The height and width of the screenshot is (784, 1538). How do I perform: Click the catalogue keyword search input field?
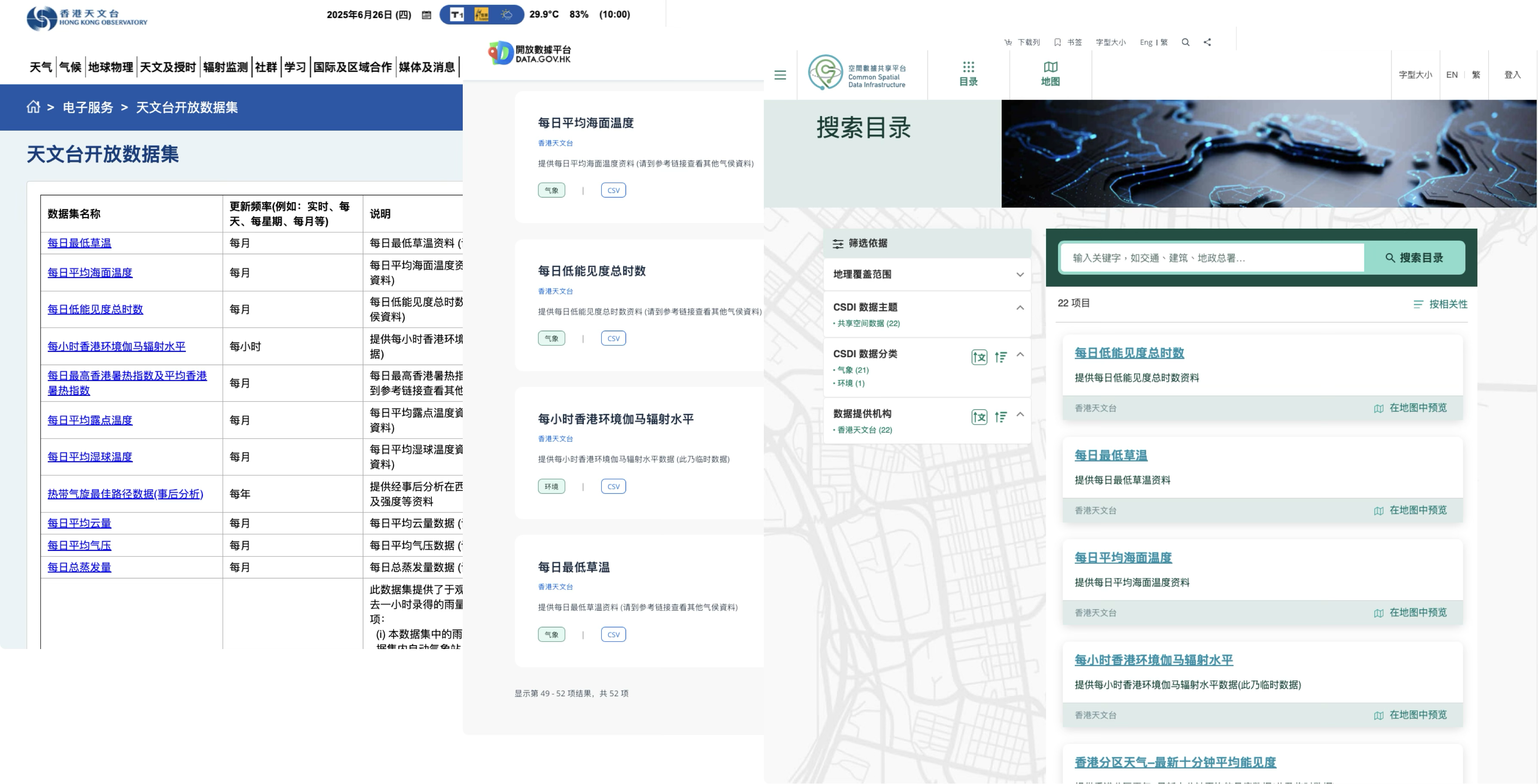point(1212,258)
